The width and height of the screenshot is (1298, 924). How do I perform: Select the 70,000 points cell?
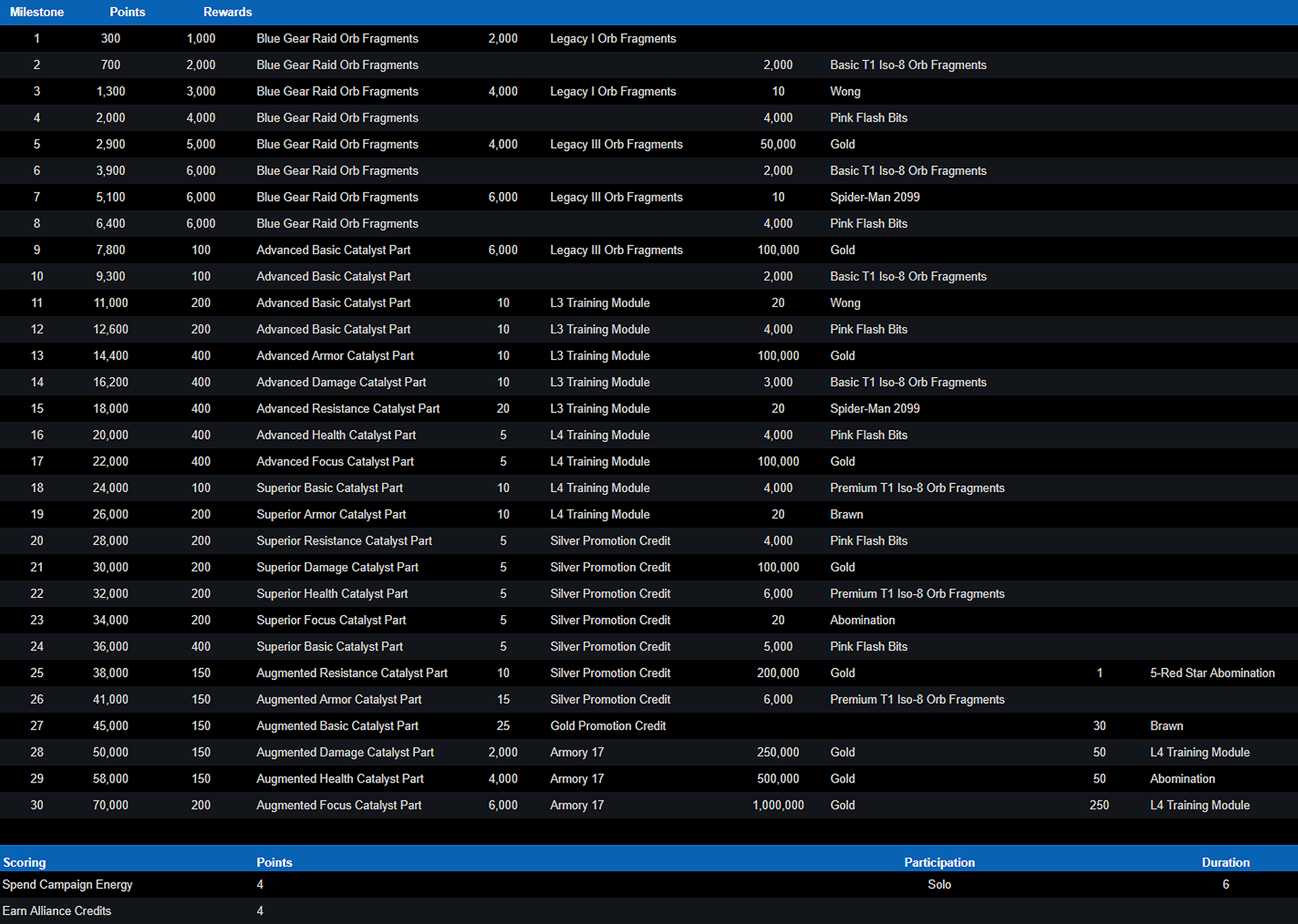click(110, 805)
